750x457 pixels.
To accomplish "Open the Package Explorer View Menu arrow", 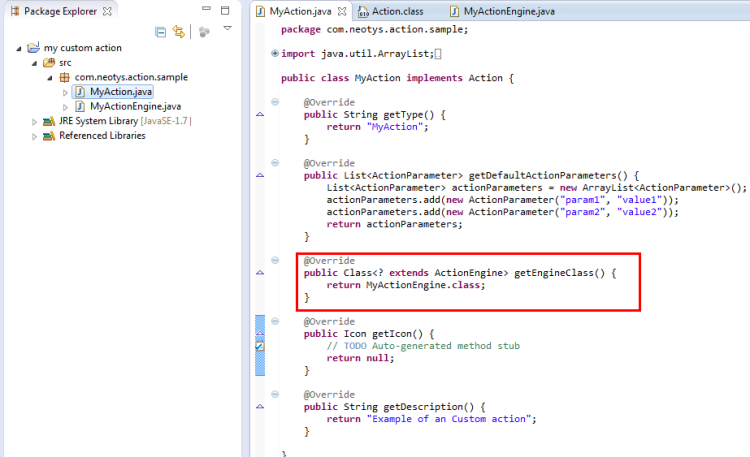I will [x=227, y=29].
